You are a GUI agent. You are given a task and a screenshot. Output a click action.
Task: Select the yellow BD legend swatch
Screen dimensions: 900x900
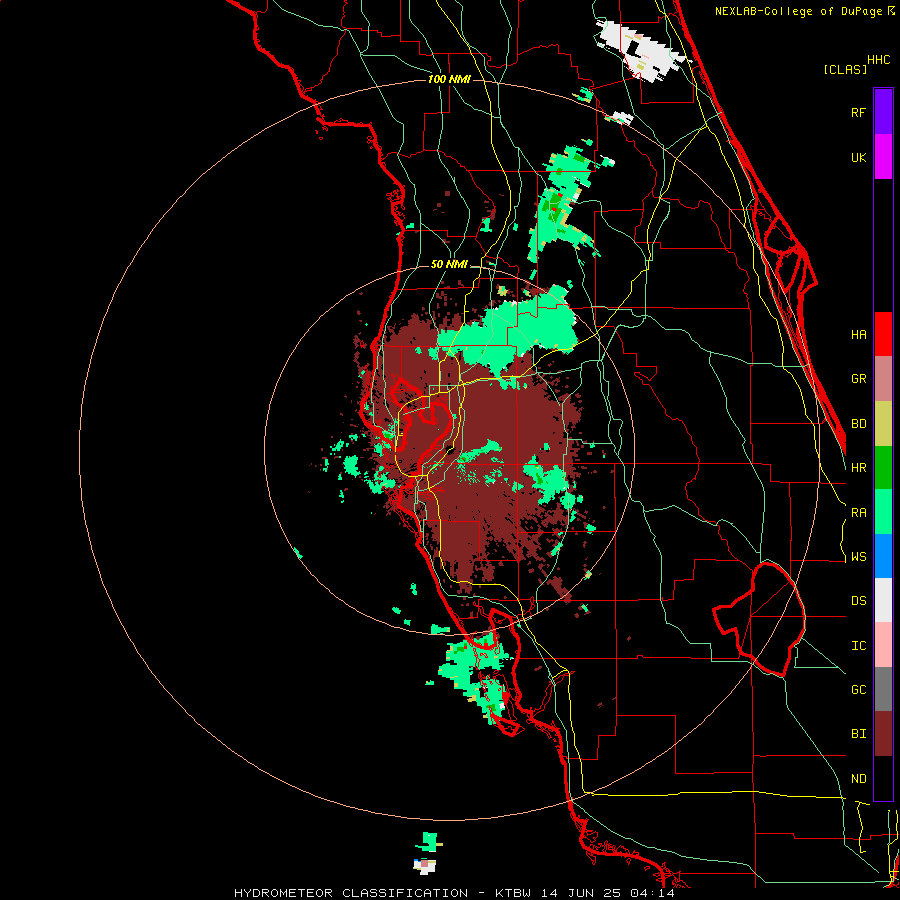tap(883, 424)
